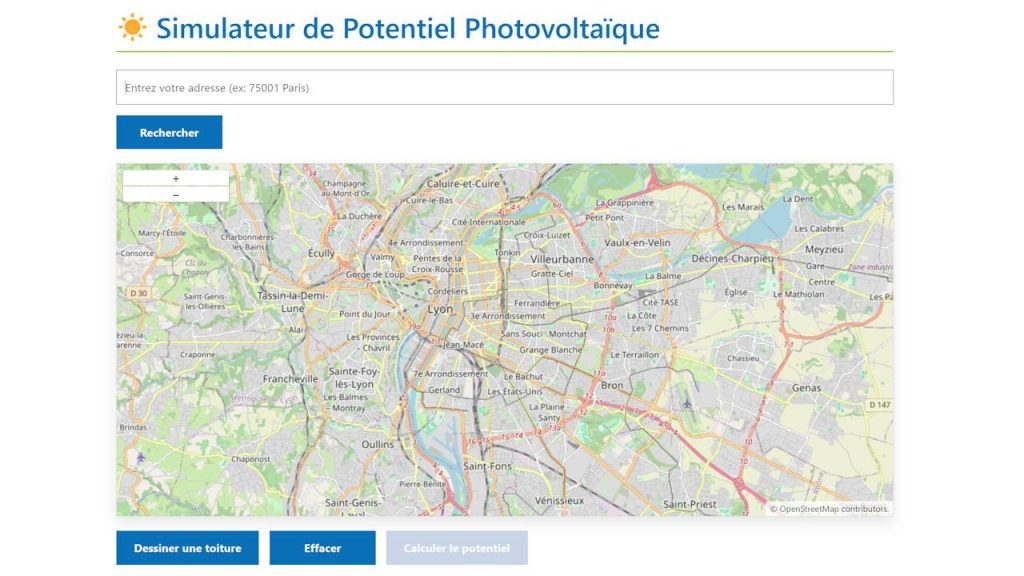Click Dessiner une toiture button

(x=187, y=548)
